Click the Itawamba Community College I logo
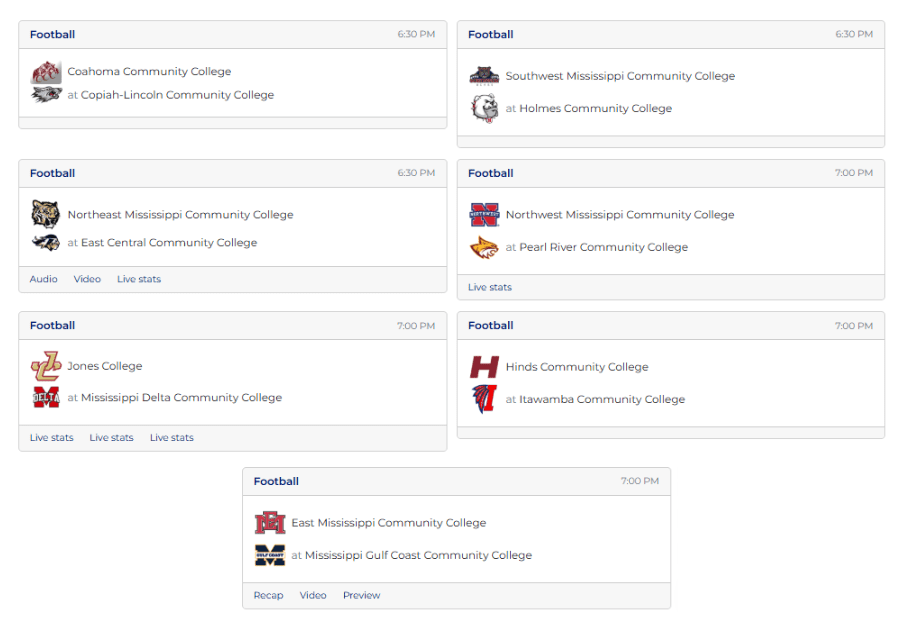This screenshot has height=622, width=900. [x=484, y=399]
